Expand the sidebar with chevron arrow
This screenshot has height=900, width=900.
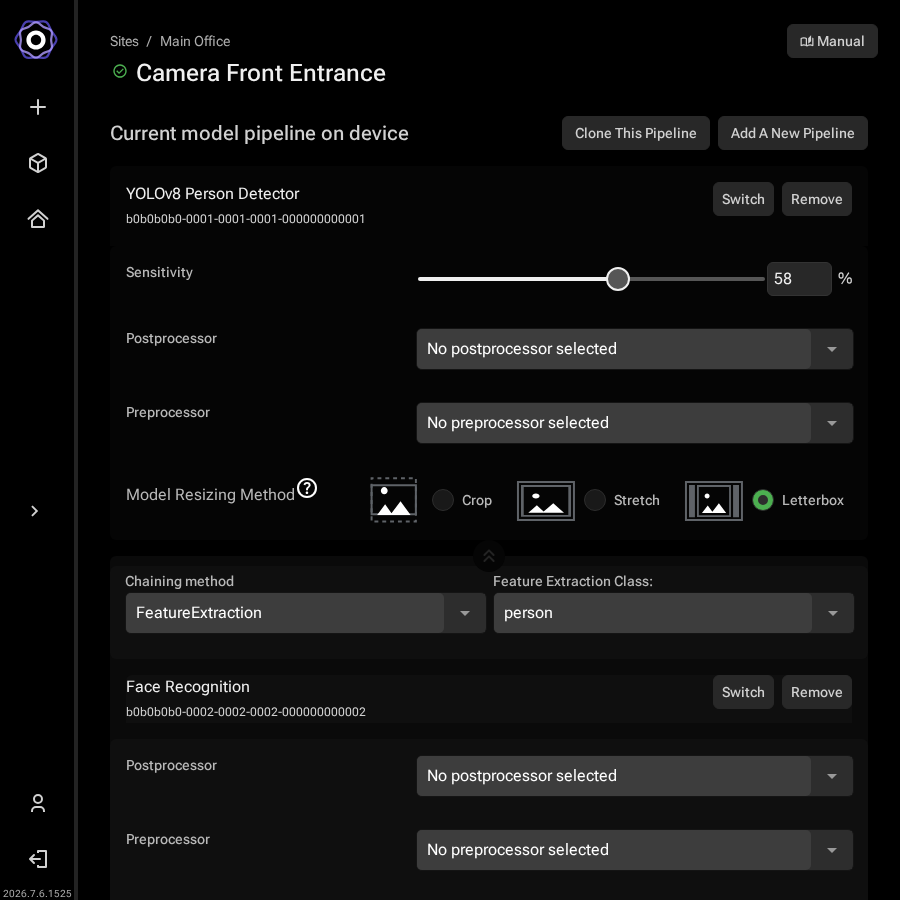pos(34,511)
